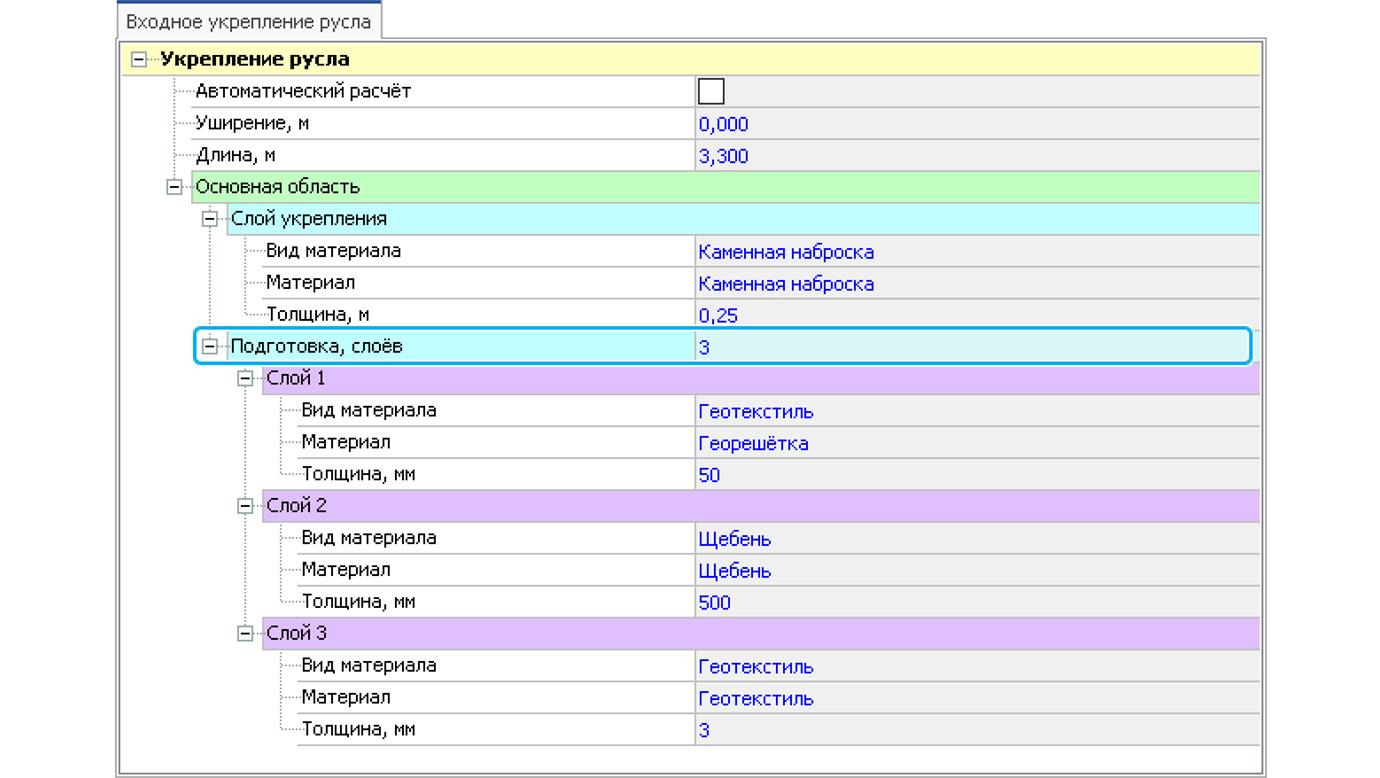Open Слой 3 Материал value Геотекстиль
The height and width of the screenshot is (778, 1380).
click(x=977, y=698)
